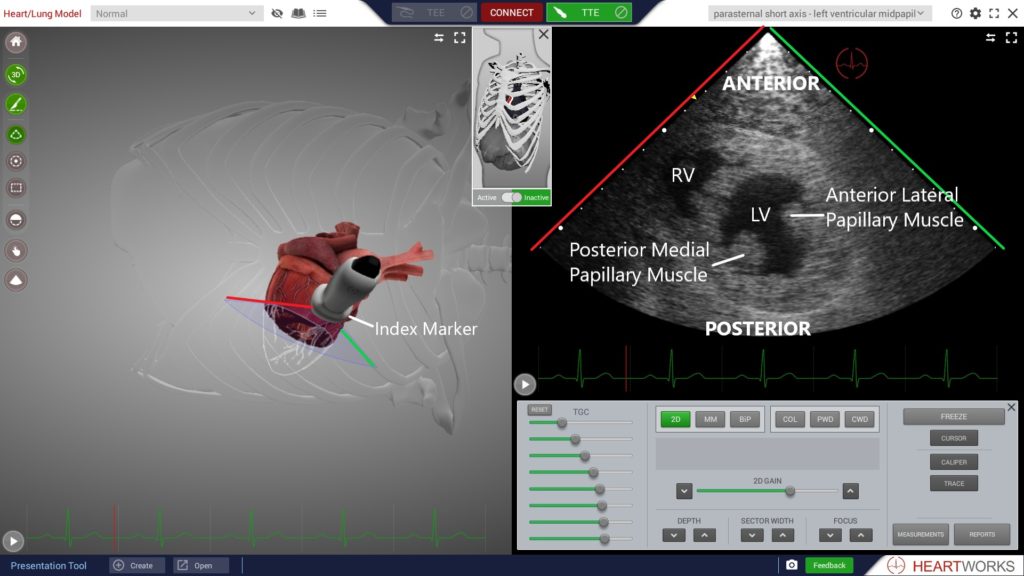Open the parasternal short axis view dropdown
Image resolution: width=1024 pixels, height=576 pixels.
[819, 13]
